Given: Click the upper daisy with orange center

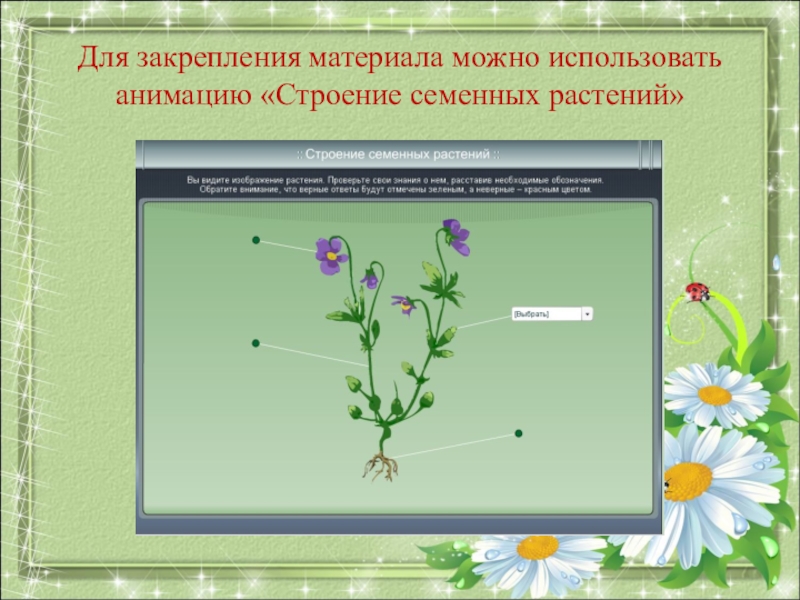Looking at the screenshot, I should 714,394.
